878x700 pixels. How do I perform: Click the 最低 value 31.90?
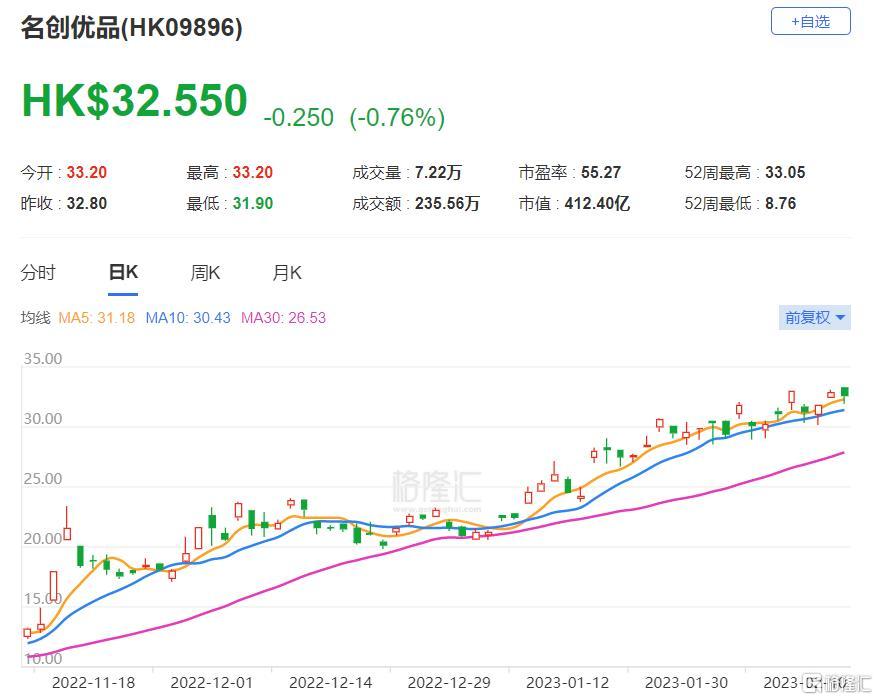253,203
